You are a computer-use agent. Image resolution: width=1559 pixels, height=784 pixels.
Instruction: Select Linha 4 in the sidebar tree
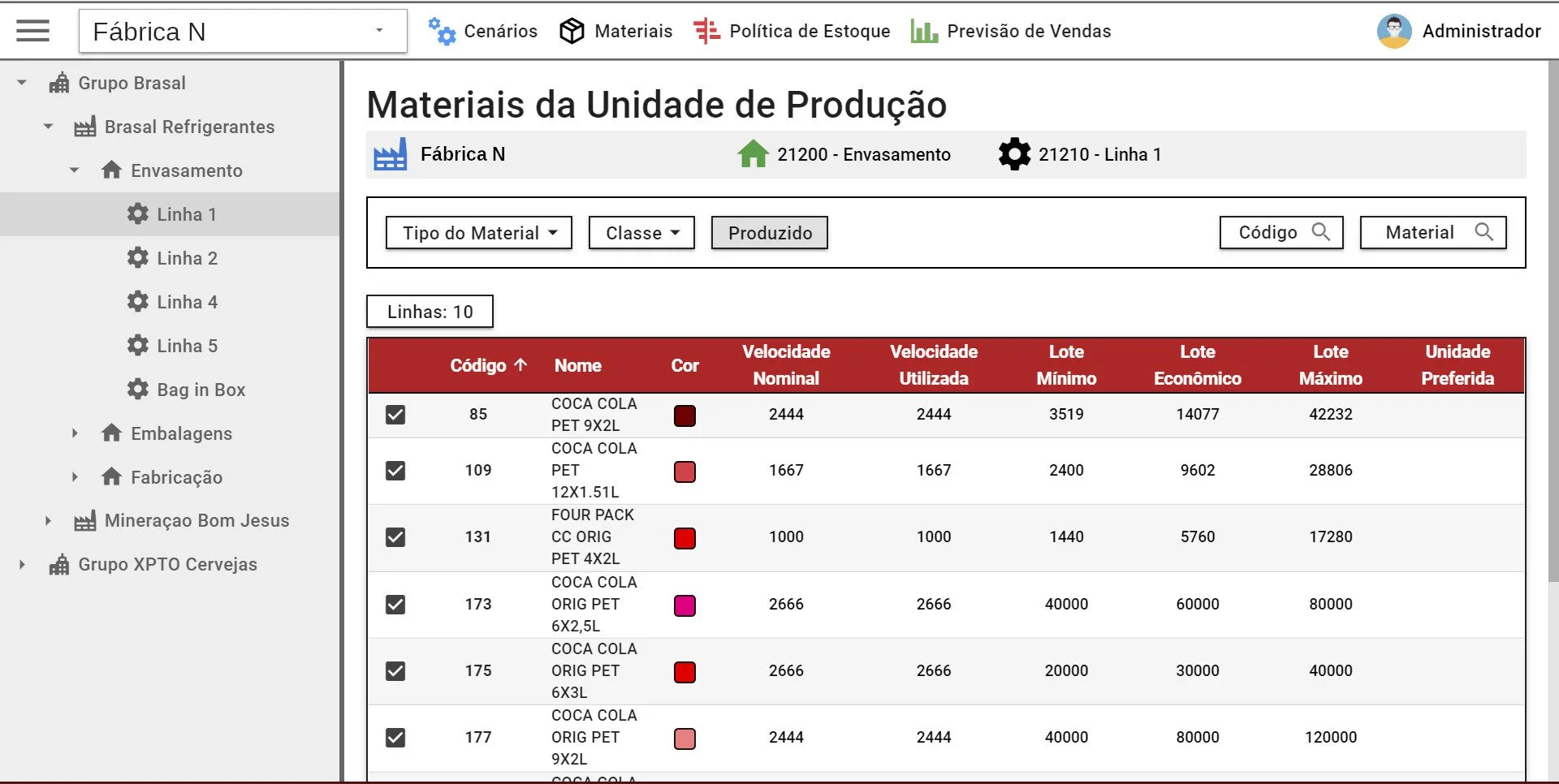coord(187,302)
